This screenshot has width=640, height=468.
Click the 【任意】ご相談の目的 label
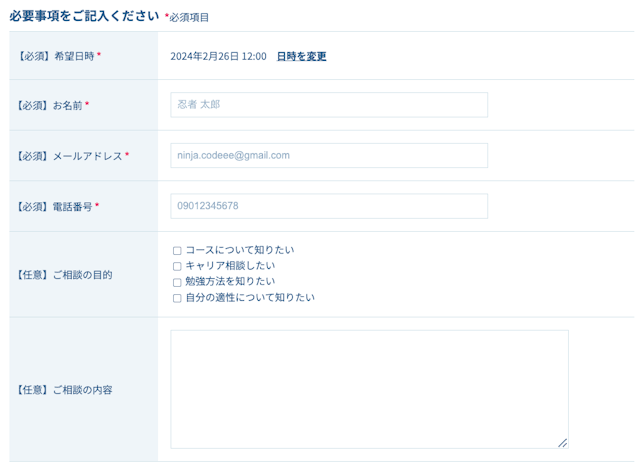tap(64, 275)
